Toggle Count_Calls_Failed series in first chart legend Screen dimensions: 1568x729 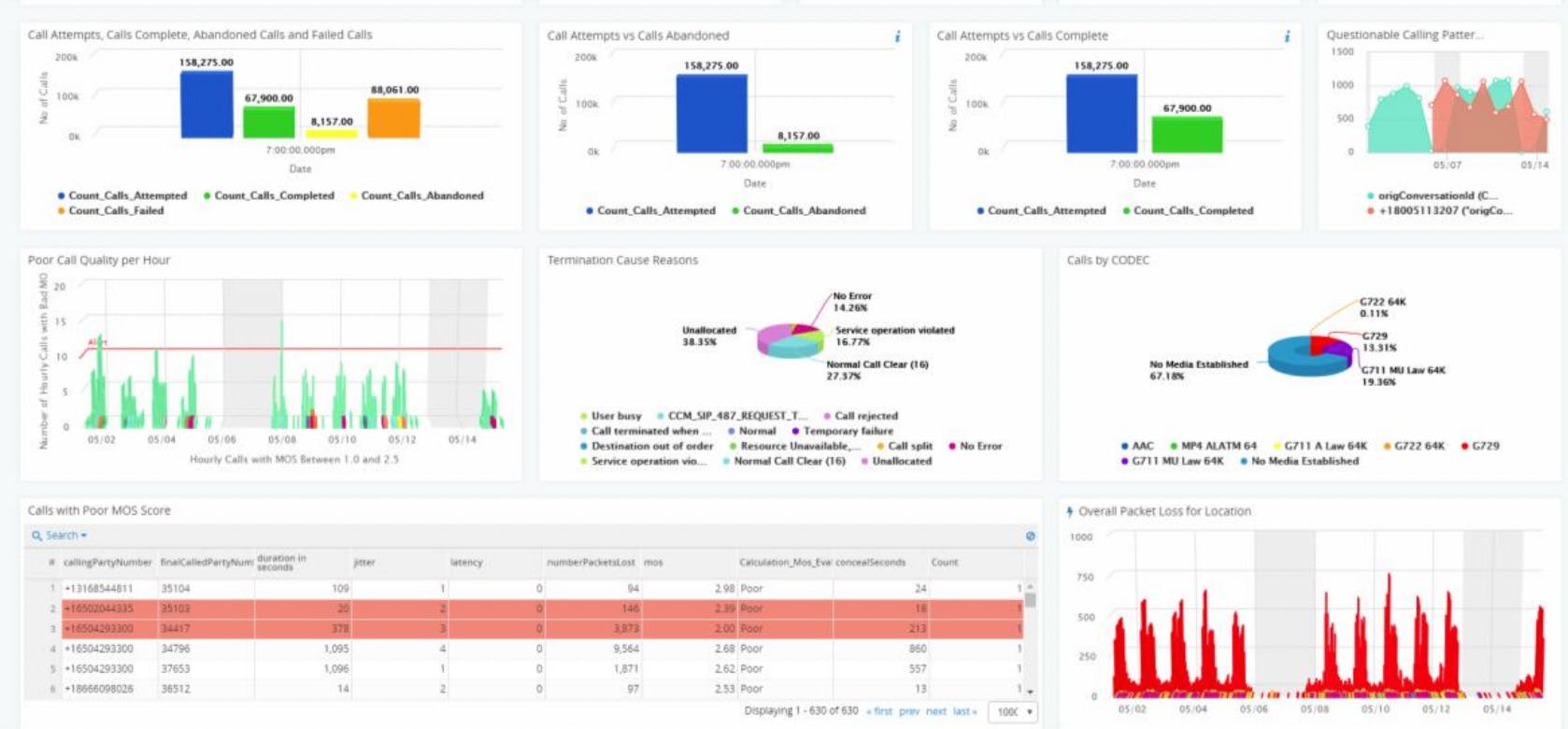coord(115,211)
